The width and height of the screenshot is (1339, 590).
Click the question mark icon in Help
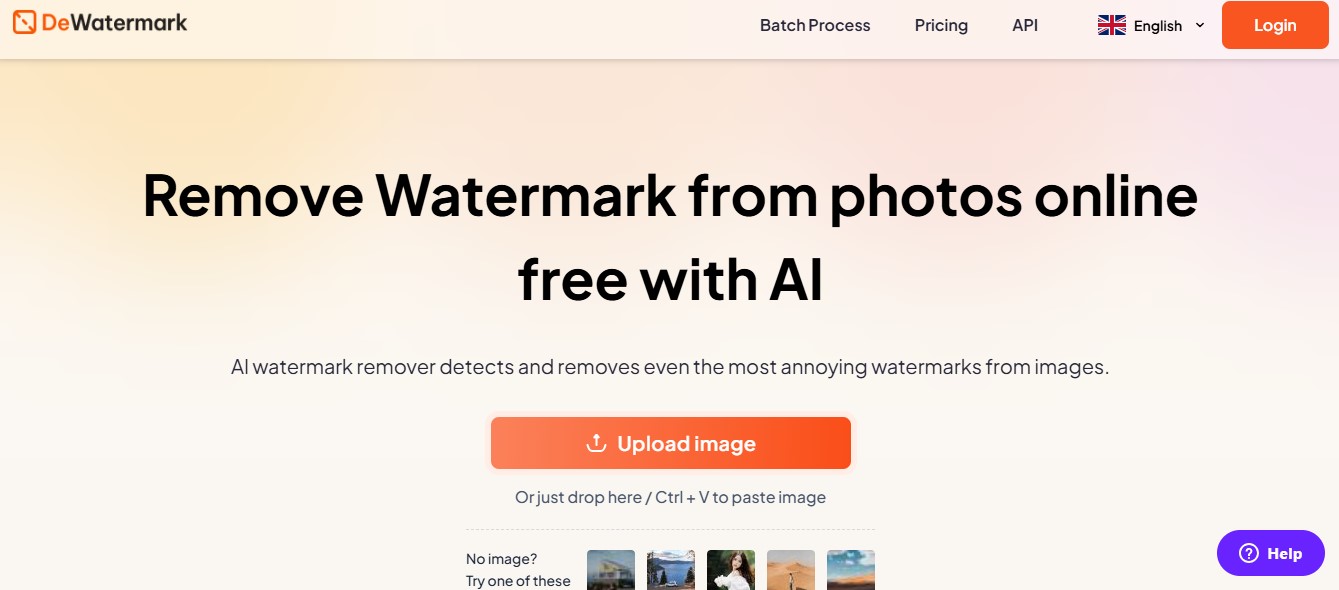point(1248,553)
